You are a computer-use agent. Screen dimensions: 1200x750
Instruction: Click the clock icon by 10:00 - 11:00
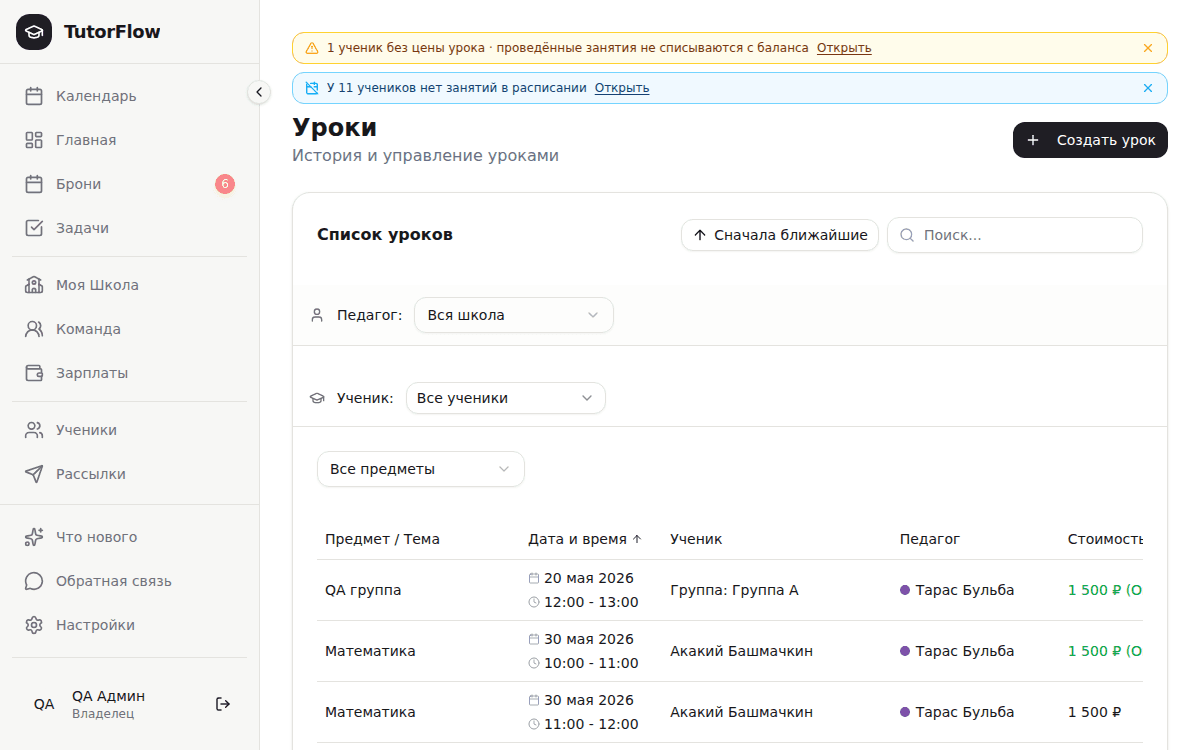click(x=534, y=663)
